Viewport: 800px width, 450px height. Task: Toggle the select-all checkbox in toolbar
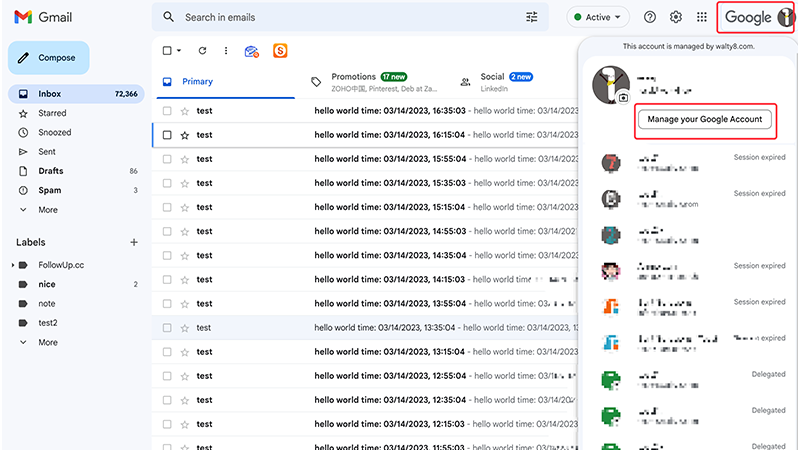[x=167, y=51]
